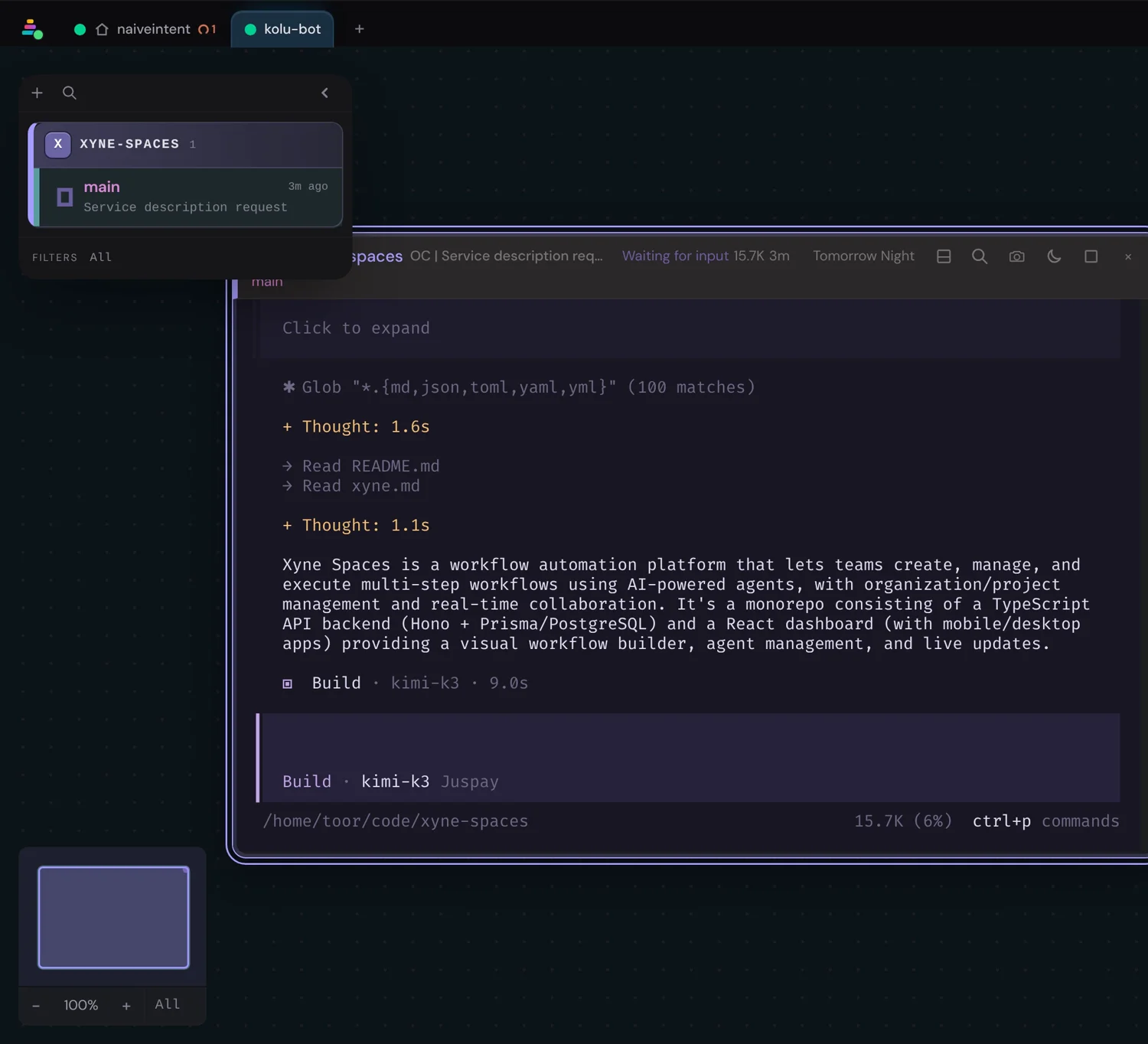Click the /home/toor/code/xyne-spaces path
Image resolution: width=1148 pixels, height=1044 pixels.
click(x=396, y=821)
